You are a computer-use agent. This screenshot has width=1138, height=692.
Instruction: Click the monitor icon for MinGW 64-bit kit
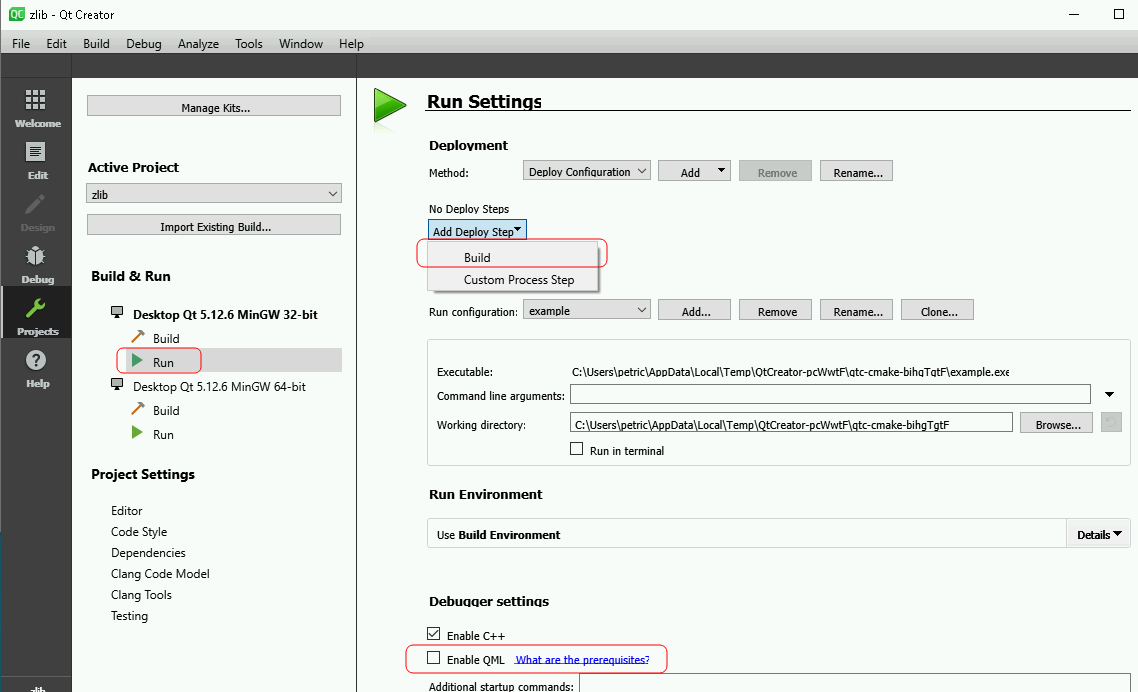tap(116, 384)
